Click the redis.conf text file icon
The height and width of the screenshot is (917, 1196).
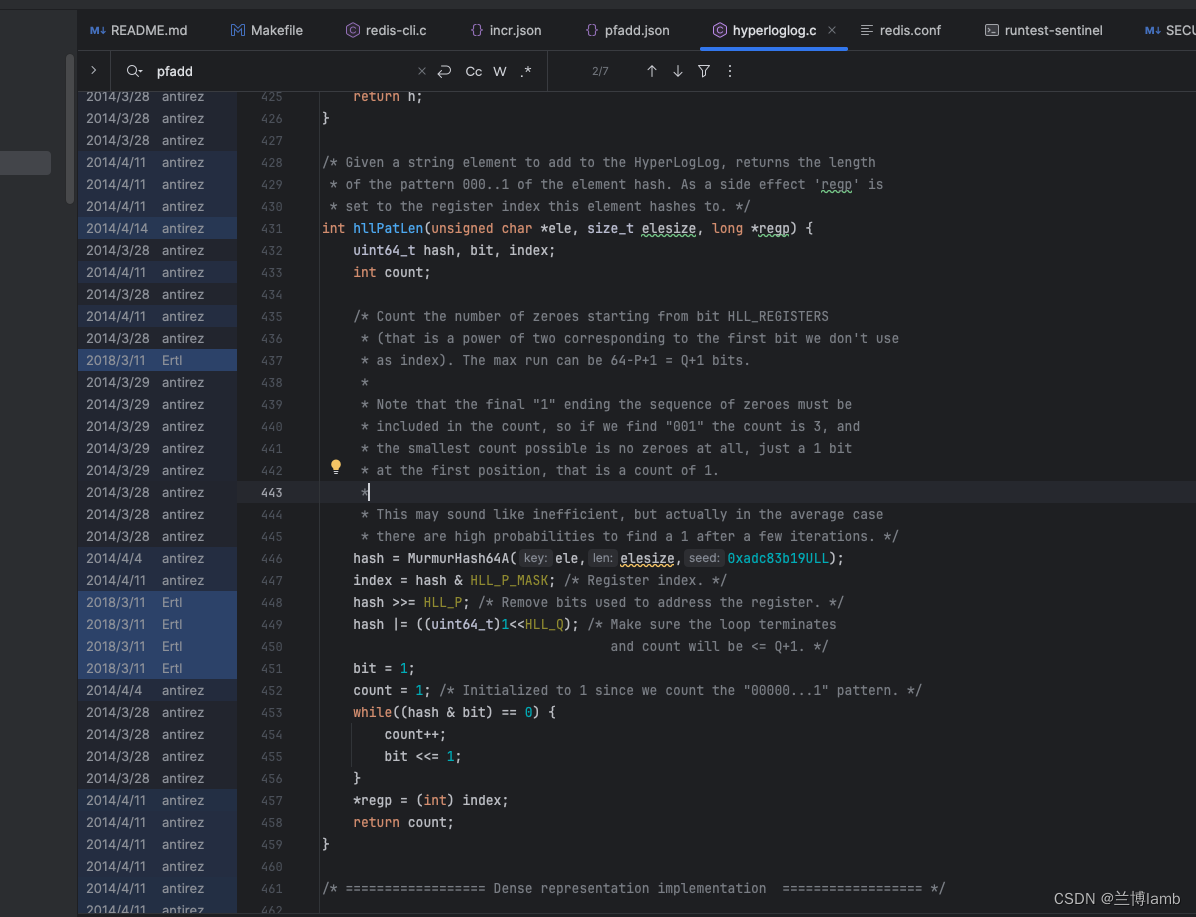866,31
